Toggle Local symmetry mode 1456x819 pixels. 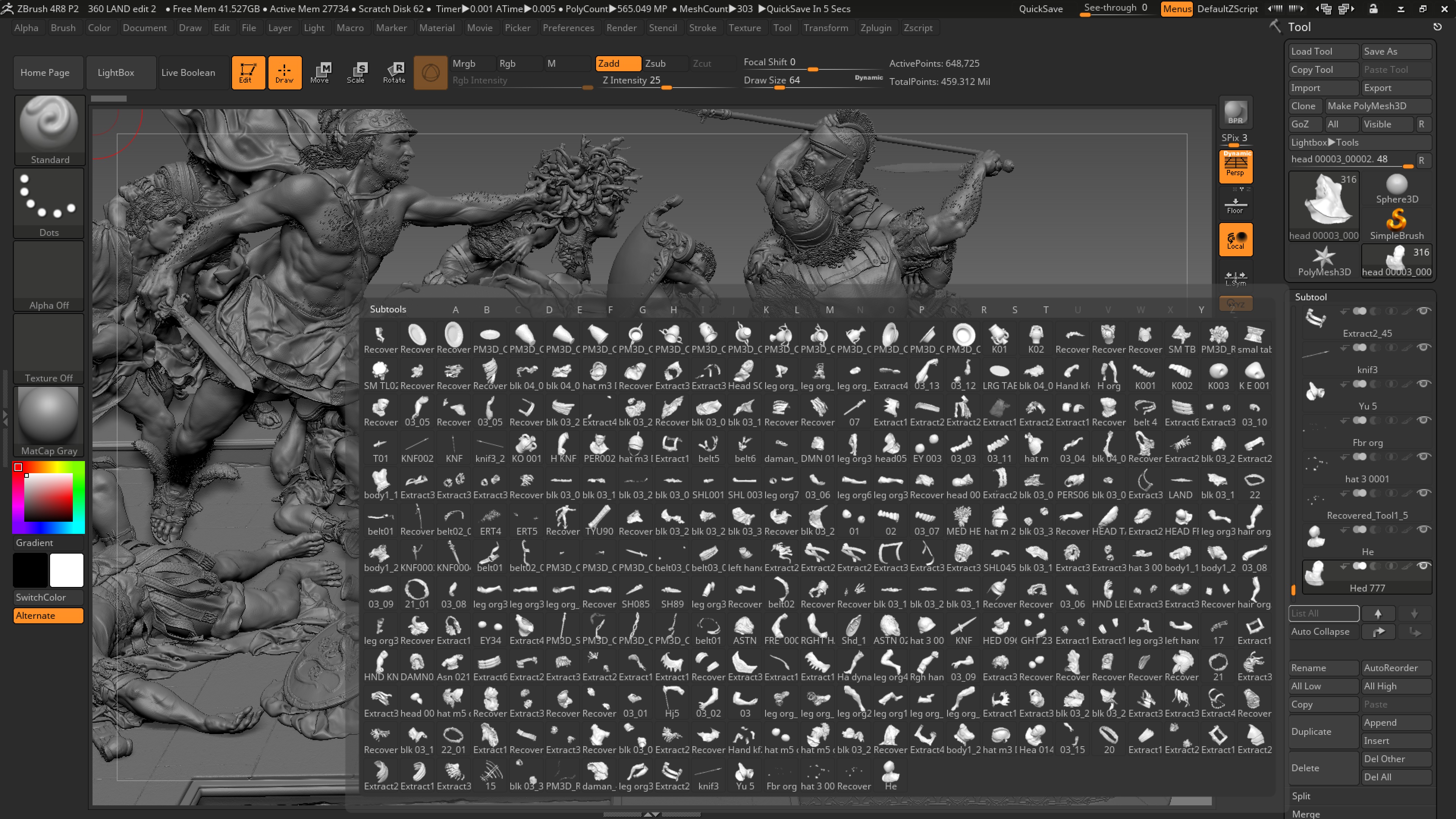click(x=1236, y=239)
